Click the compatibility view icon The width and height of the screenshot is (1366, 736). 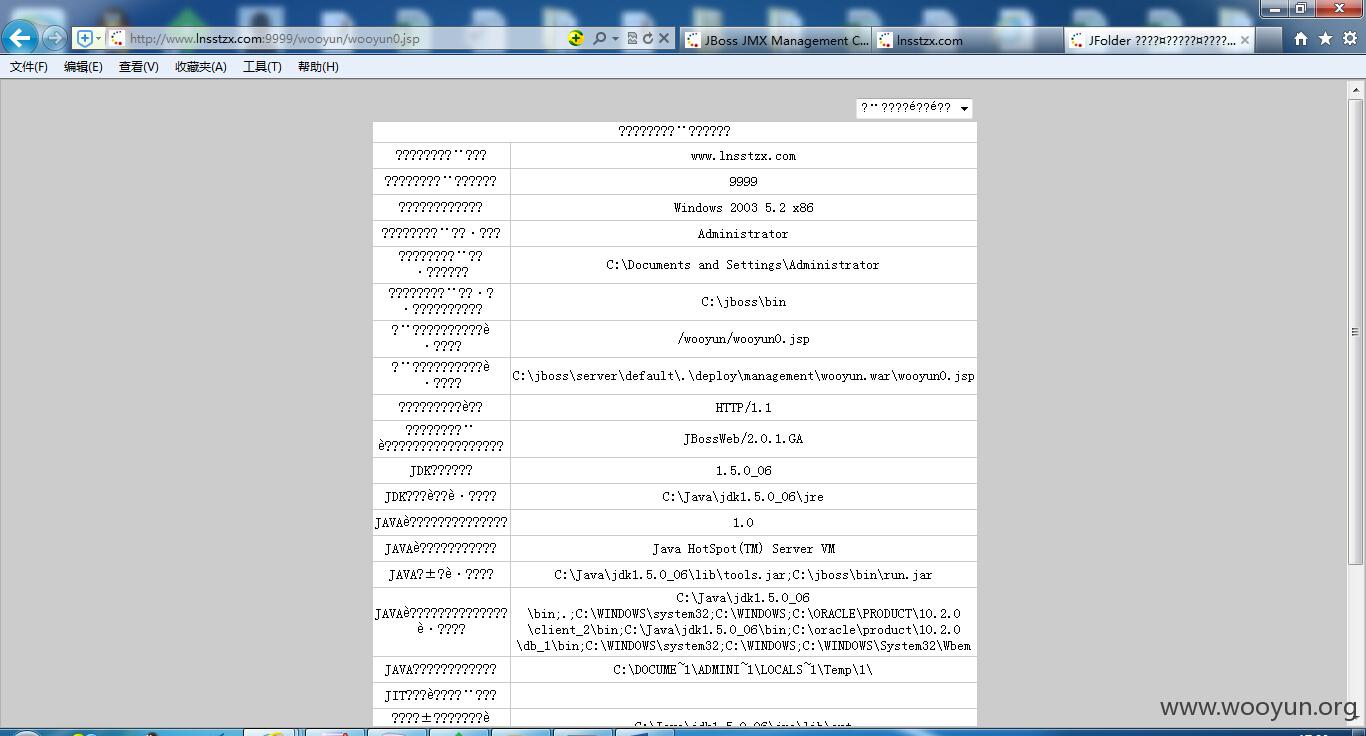tap(632, 38)
